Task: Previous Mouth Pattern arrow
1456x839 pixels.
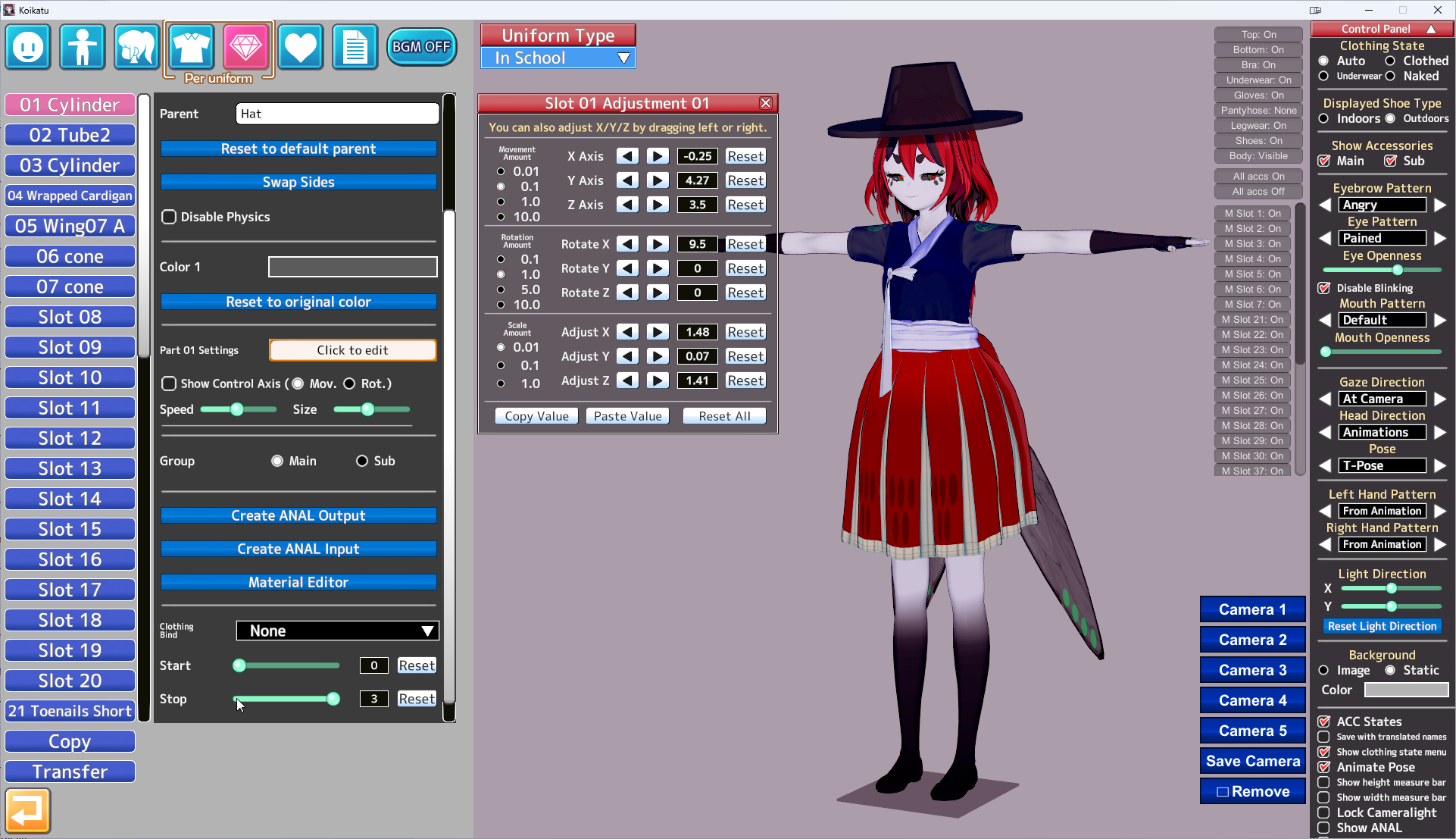Action: click(x=1325, y=320)
